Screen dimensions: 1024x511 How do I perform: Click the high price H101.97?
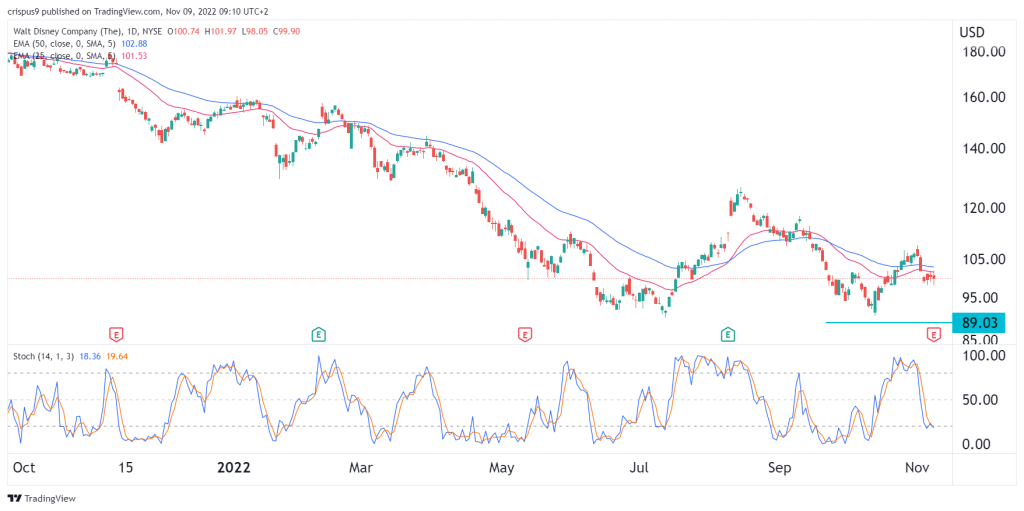pos(220,31)
